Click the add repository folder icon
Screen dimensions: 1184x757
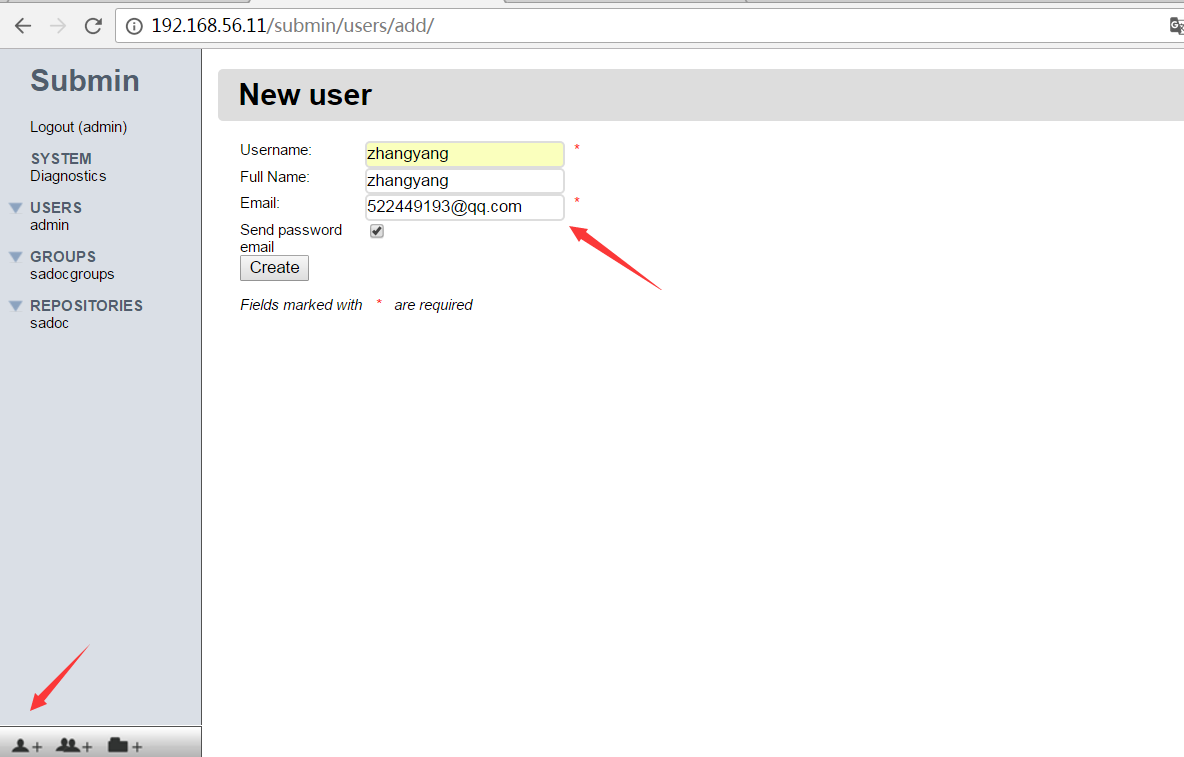point(125,745)
